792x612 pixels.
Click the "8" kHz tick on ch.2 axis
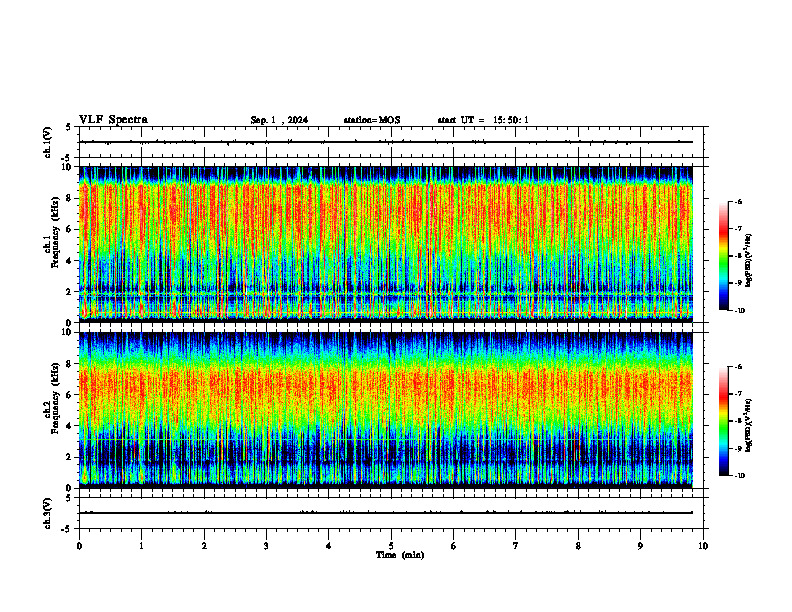70,364
